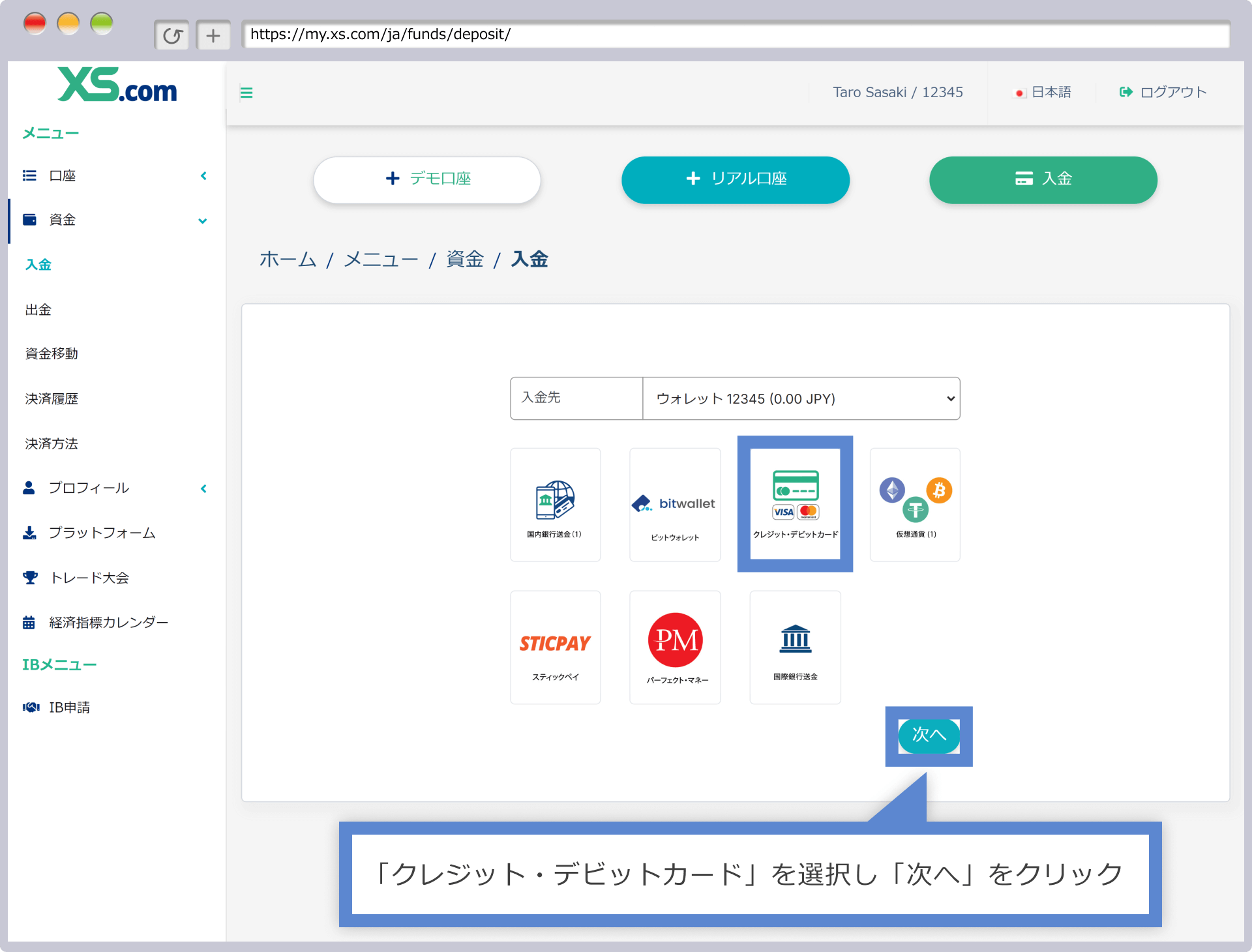Image resolution: width=1252 pixels, height=952 pixels.
Task: Click Taro Sasaki / 12345 account name
Action: [898, 92]
